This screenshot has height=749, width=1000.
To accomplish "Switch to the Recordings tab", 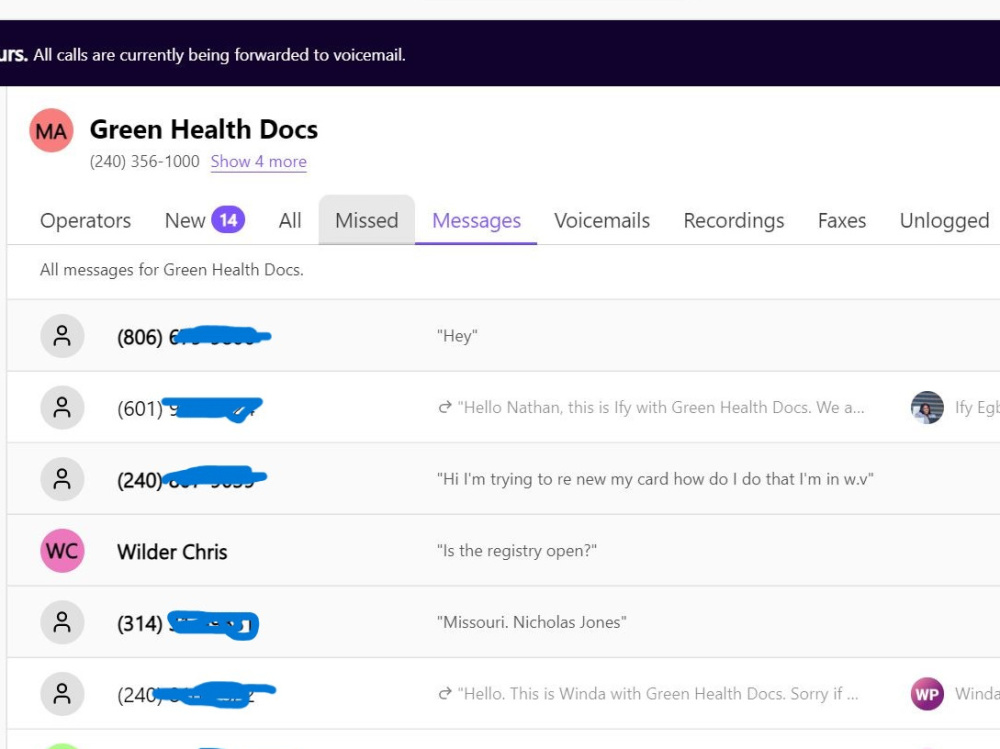I will click(734, 220).
